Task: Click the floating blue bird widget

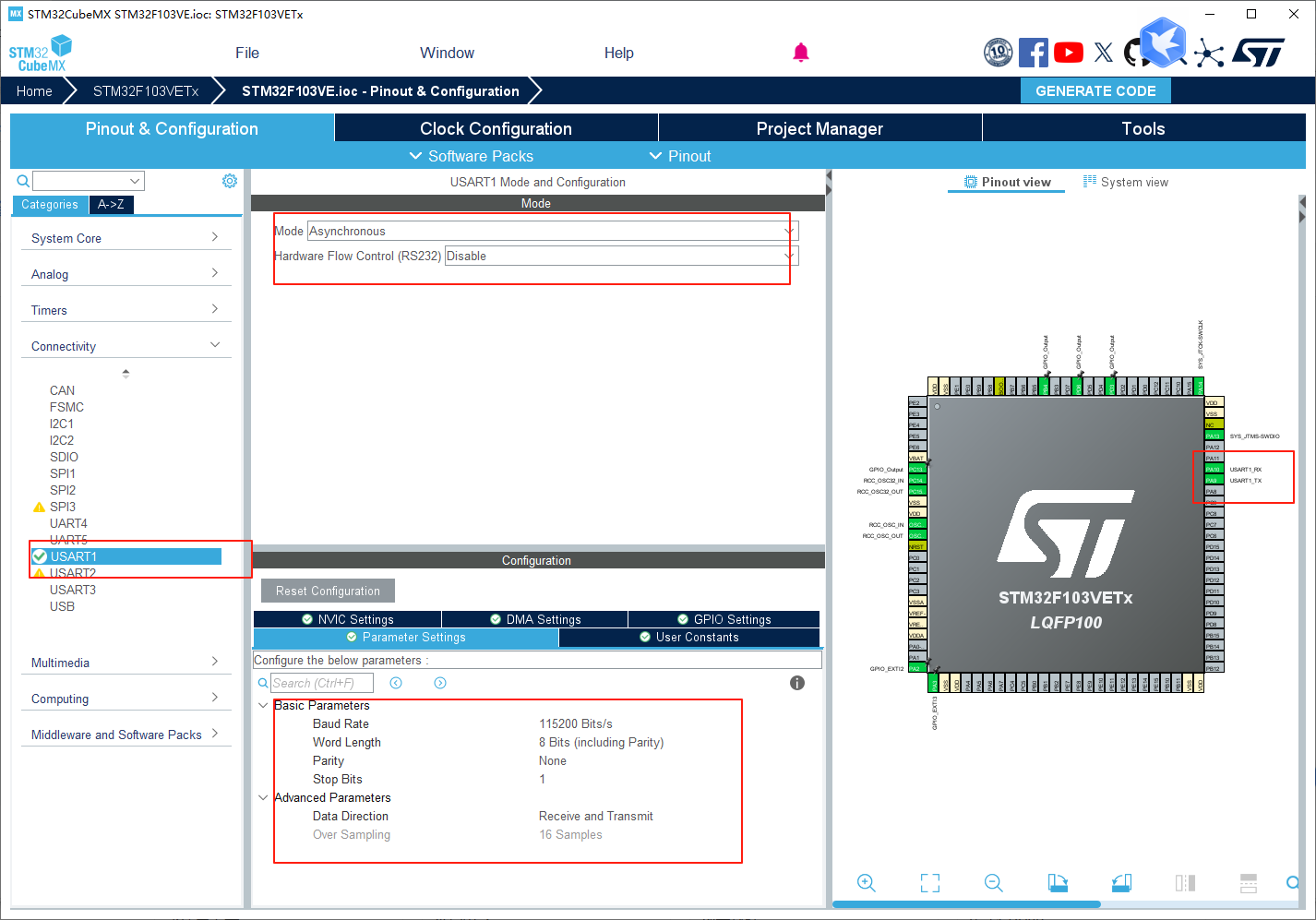Action: (1163, 42)
